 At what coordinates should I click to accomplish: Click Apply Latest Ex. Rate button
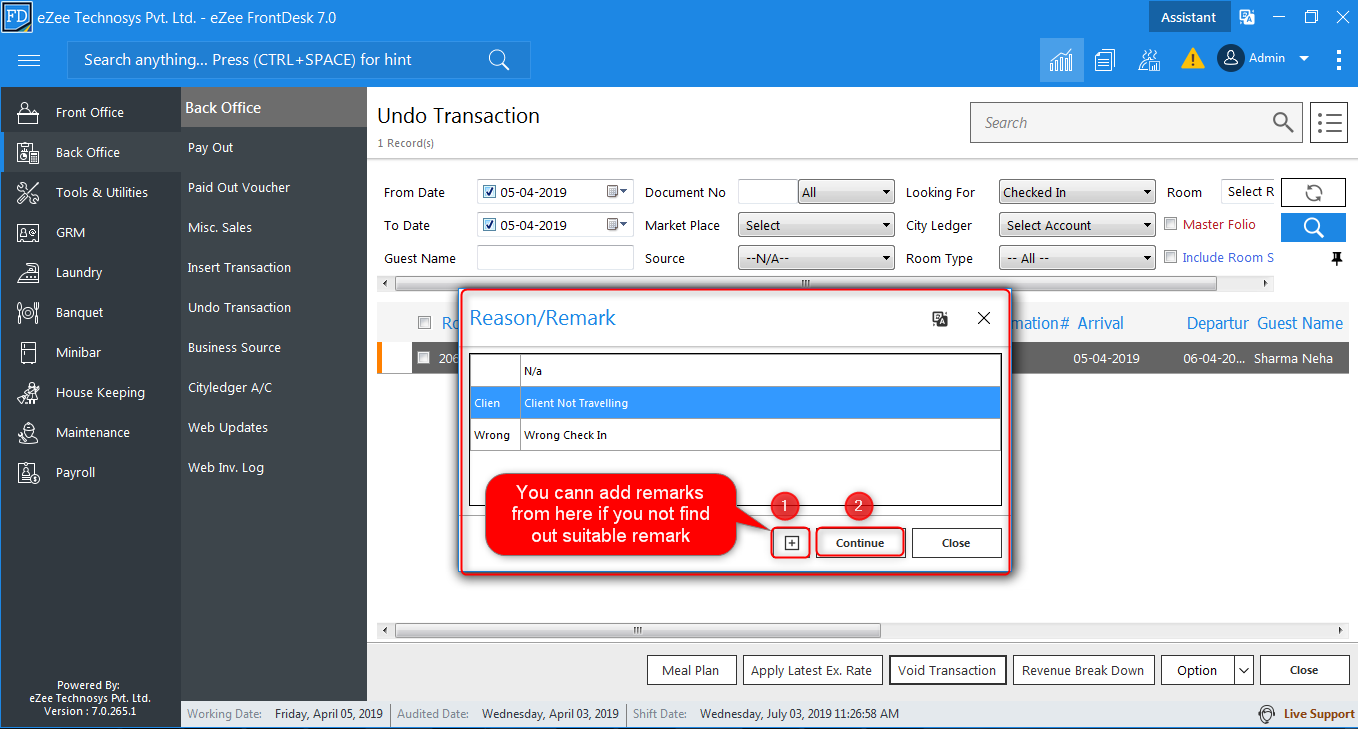(x=812, y=670)
